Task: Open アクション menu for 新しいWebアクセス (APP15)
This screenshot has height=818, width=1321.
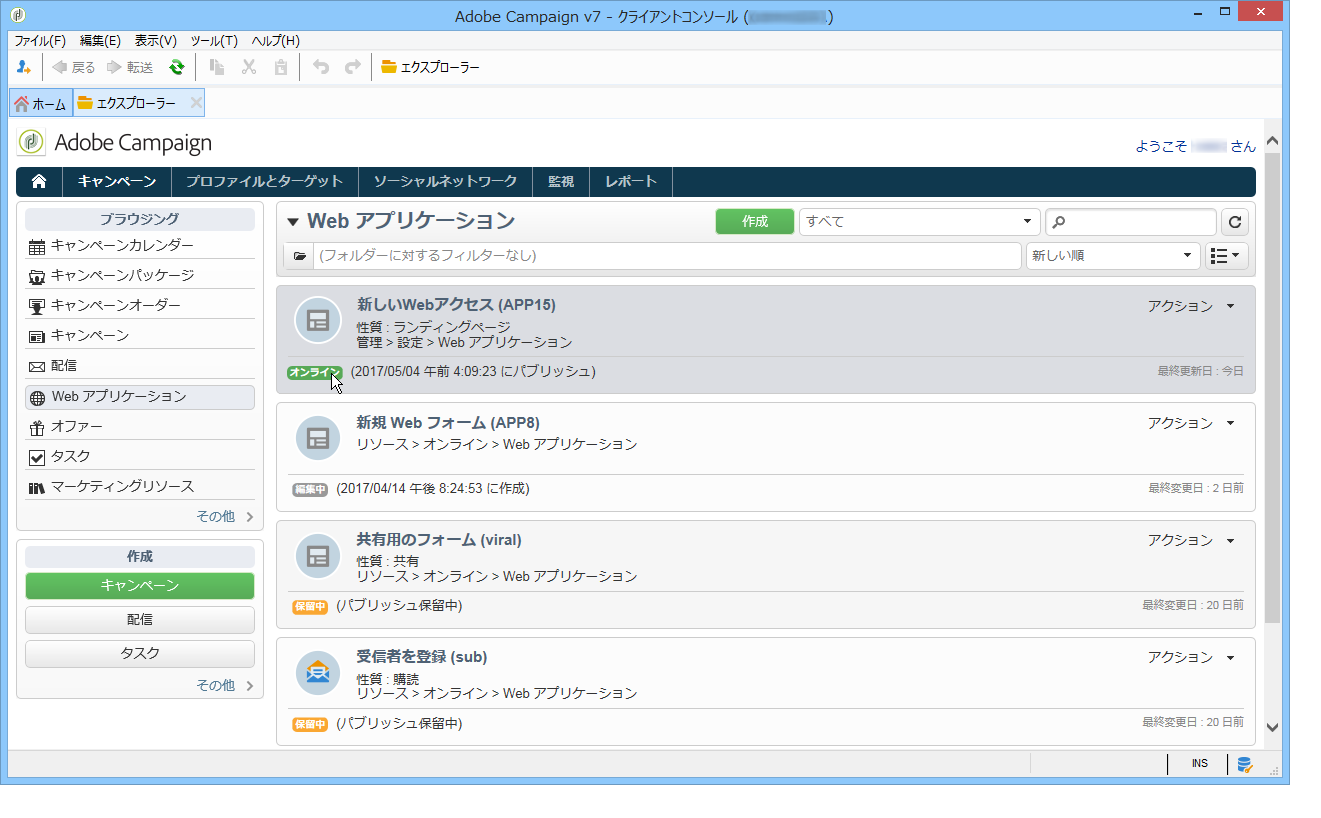Action: (1192, 306)
